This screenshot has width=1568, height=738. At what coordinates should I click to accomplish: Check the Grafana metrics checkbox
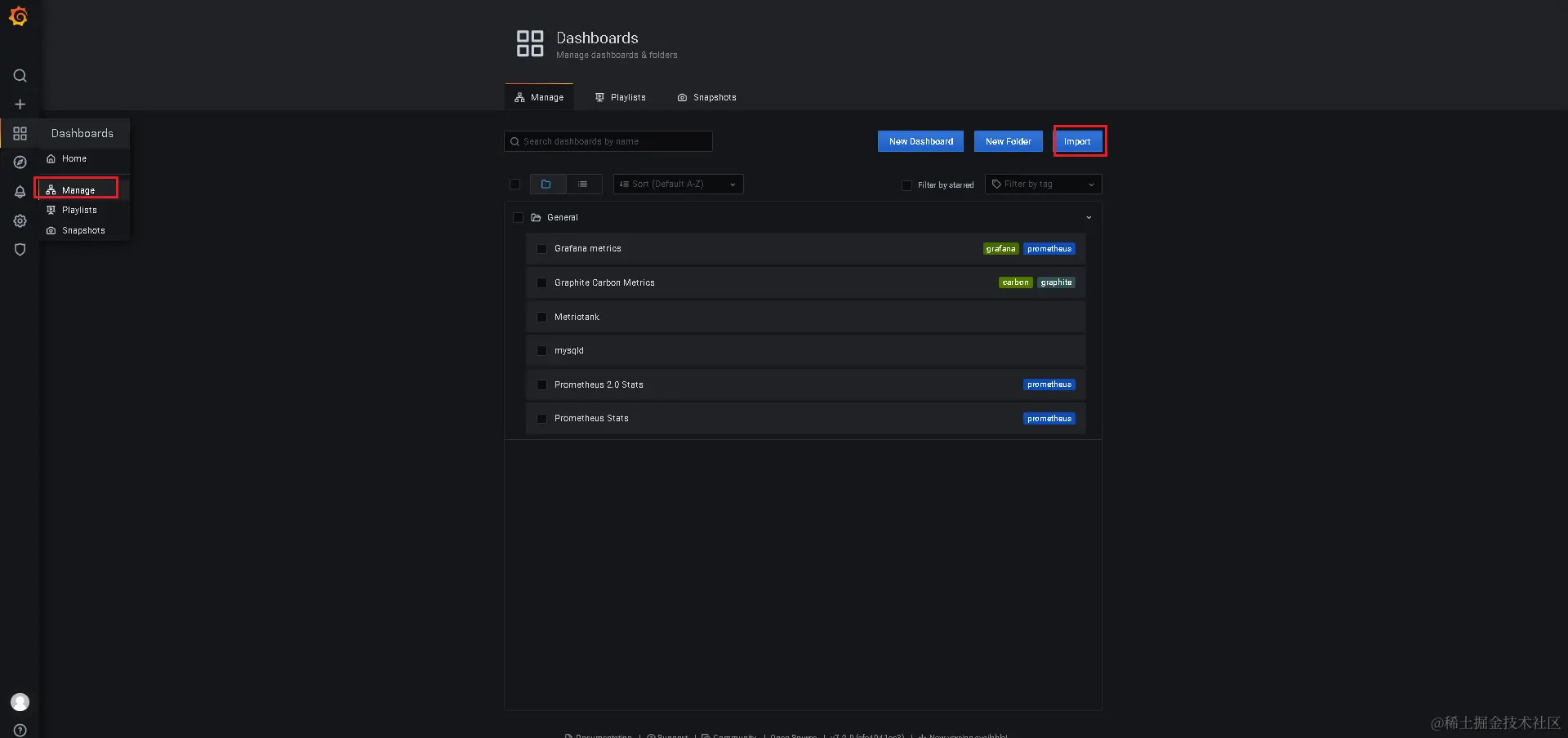[541, 249]
